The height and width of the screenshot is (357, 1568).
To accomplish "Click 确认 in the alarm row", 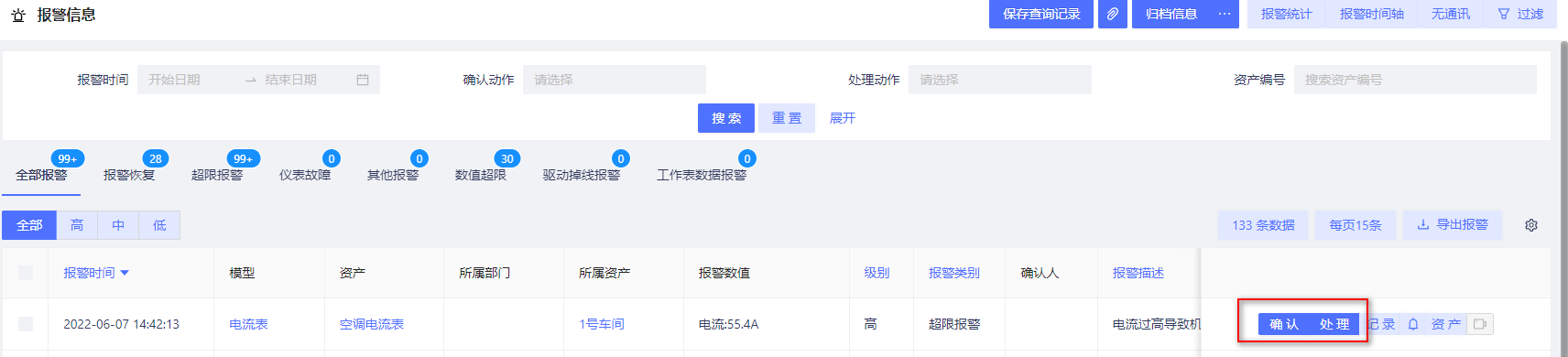I will pyautogui.click(x=1284, y=324).
